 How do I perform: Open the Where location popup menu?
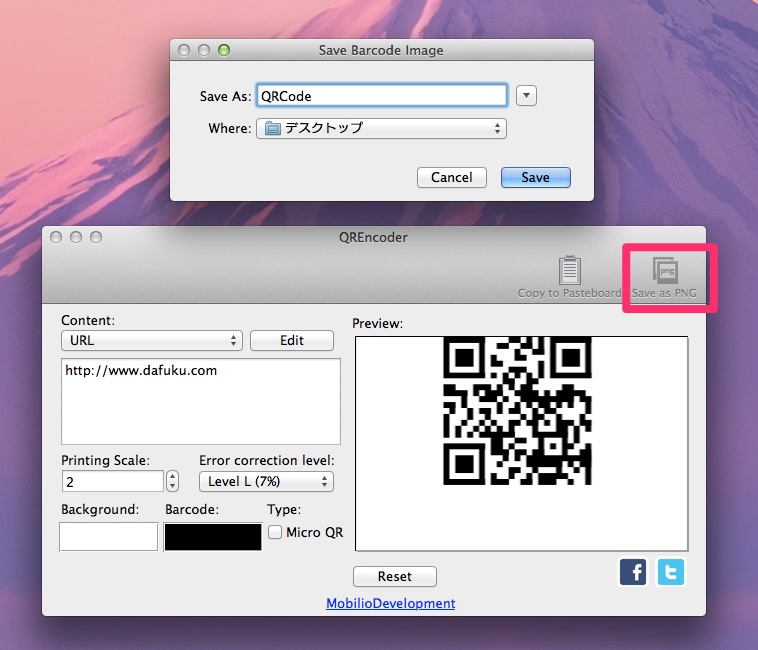(x=381, y=129)
